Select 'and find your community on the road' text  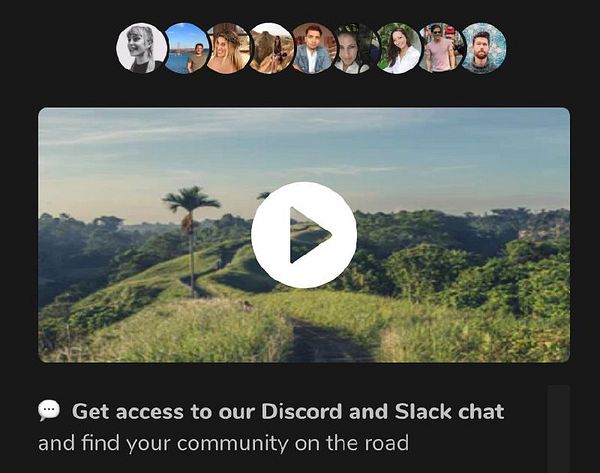[223, 444]
